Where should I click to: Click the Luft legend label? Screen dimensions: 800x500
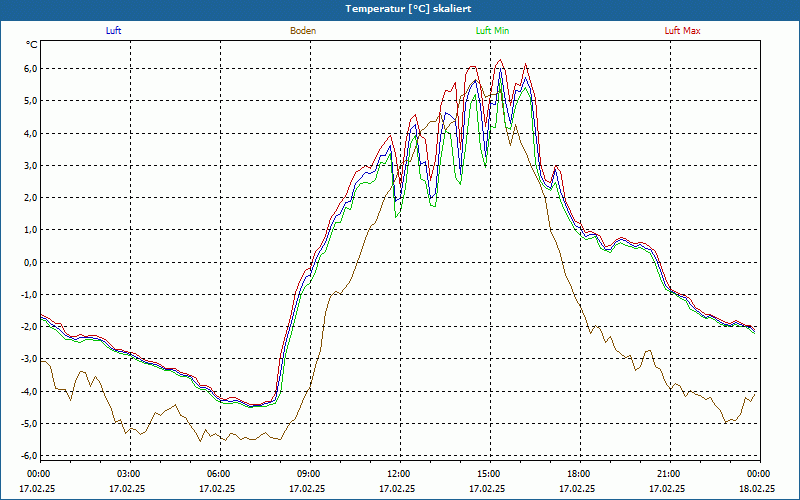click(x=113, y=31)
